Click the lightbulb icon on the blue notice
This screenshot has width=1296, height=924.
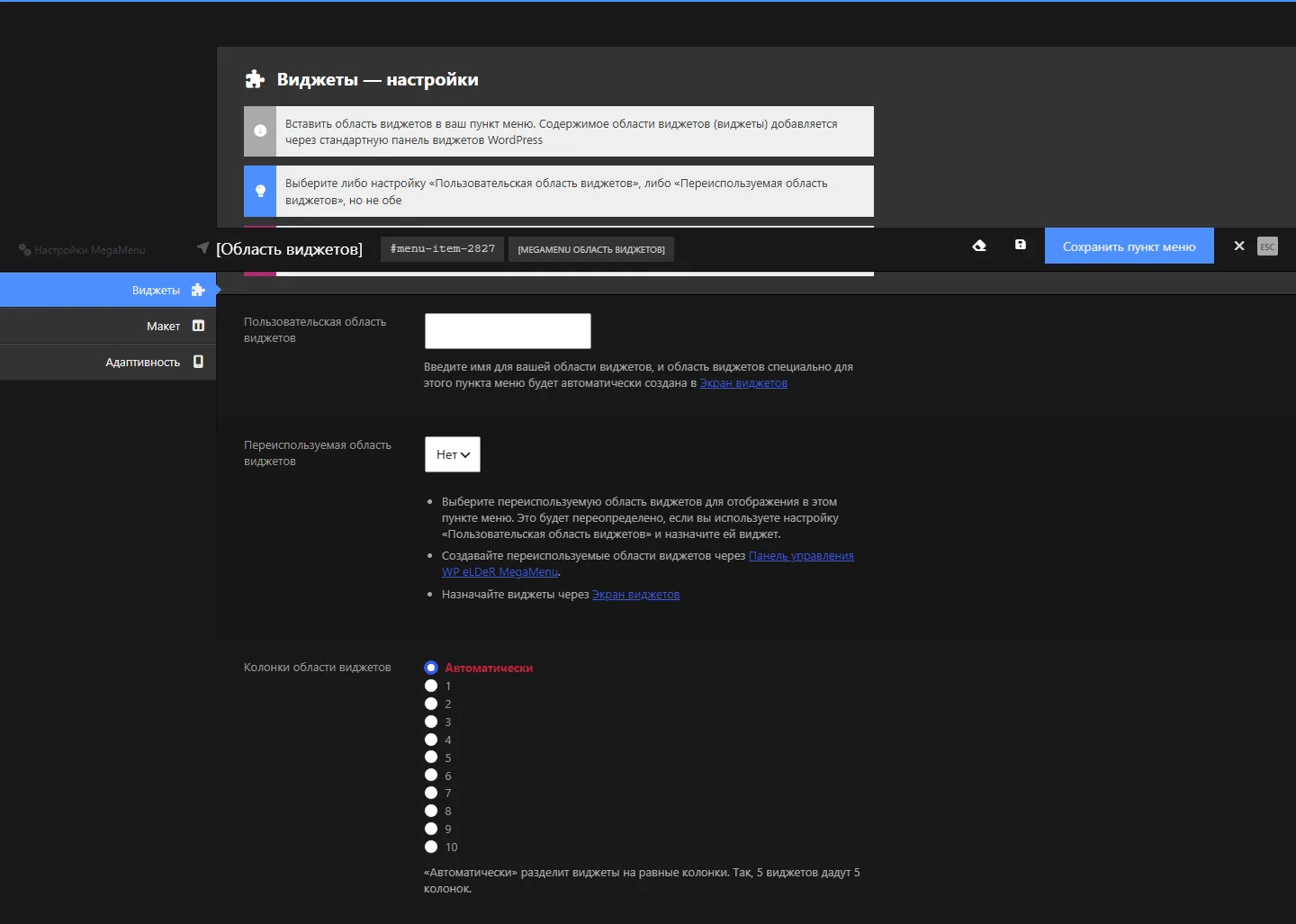[x=260, y=191]
